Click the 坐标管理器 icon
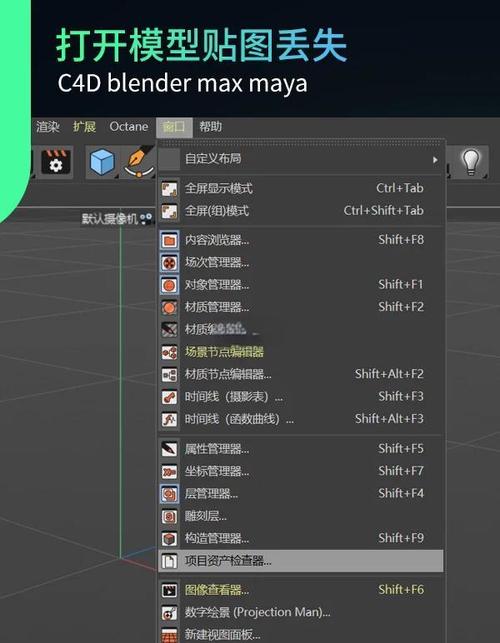 click(169, 471)
